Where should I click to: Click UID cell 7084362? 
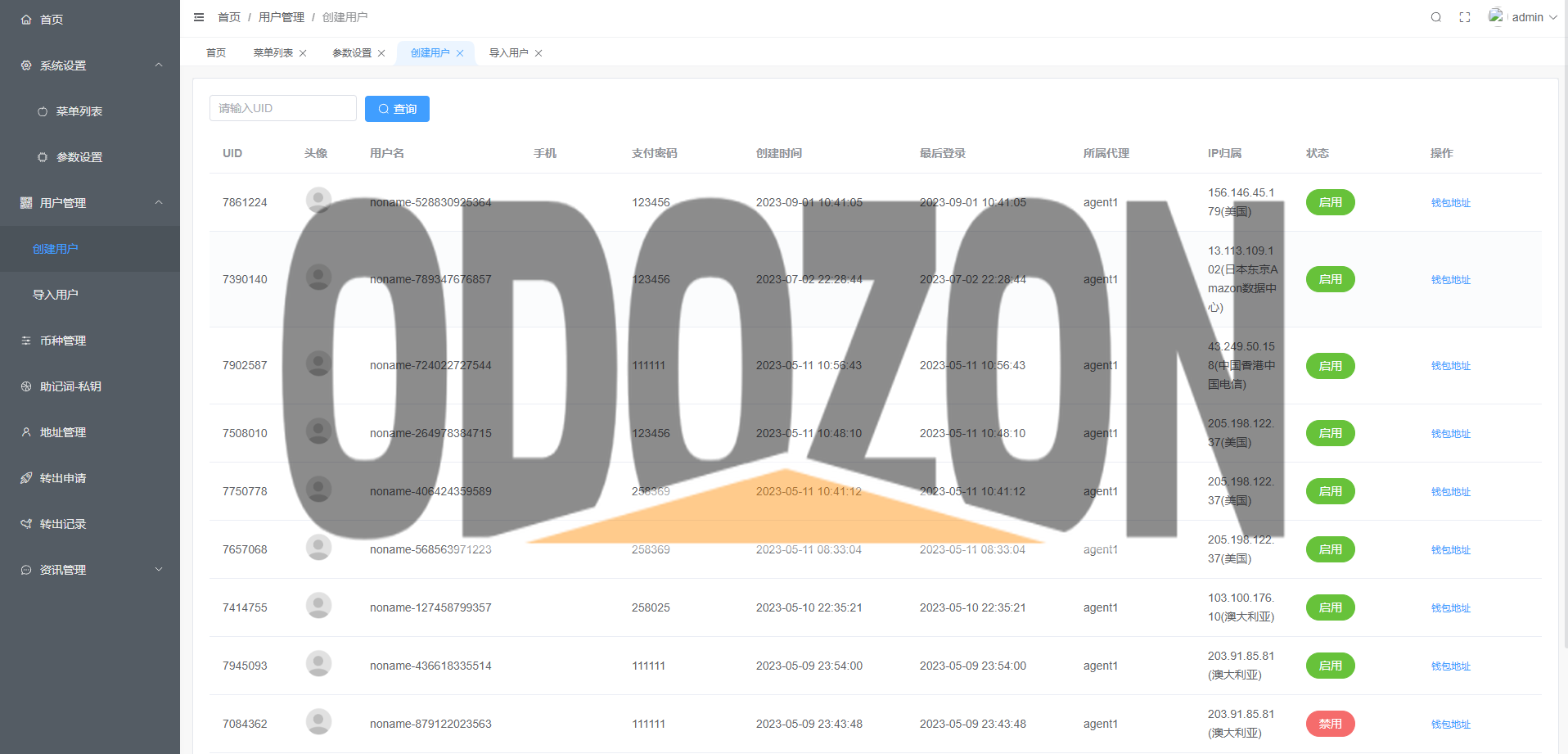point(245,724)
